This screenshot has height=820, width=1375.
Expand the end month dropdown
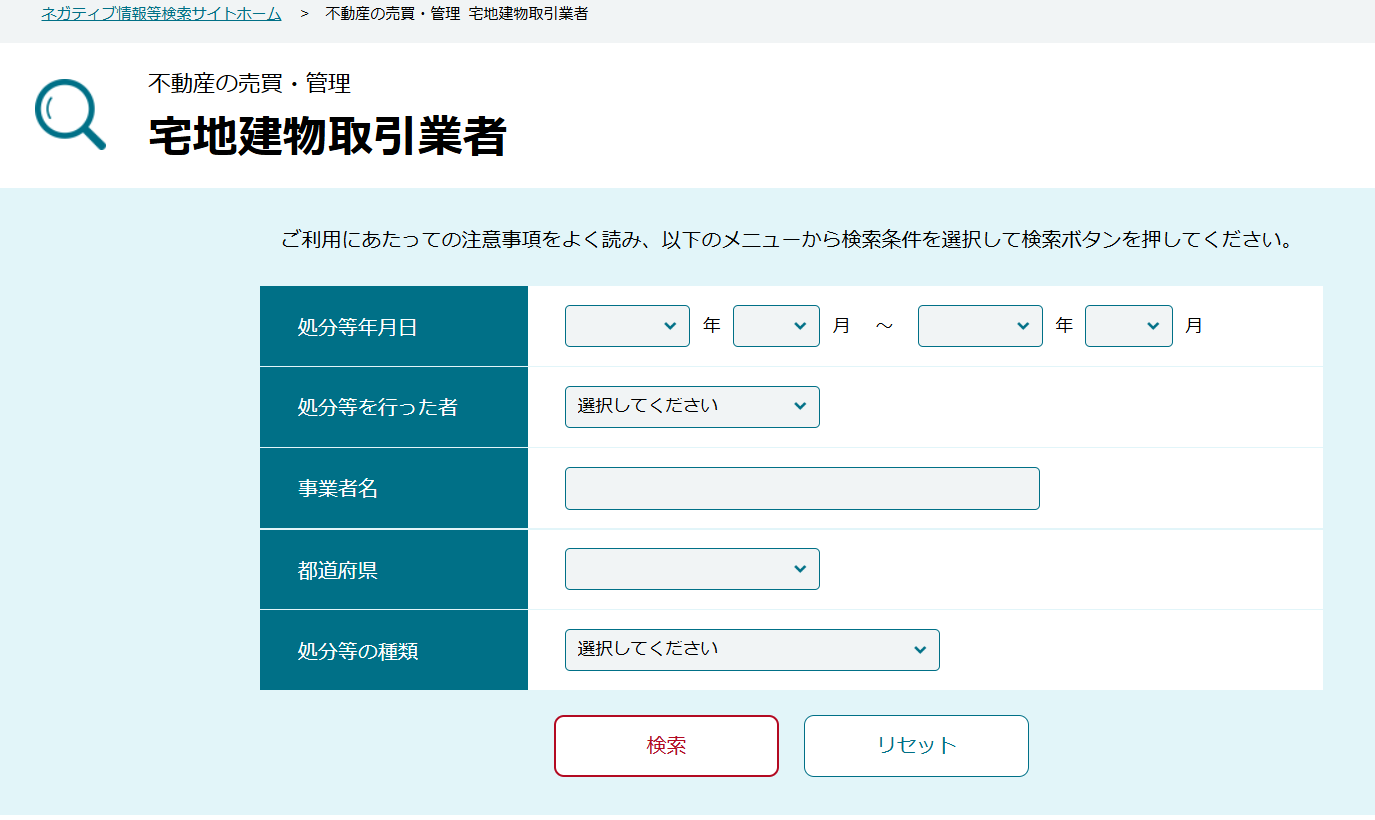pyautogui.click(x=1128, y=326)
